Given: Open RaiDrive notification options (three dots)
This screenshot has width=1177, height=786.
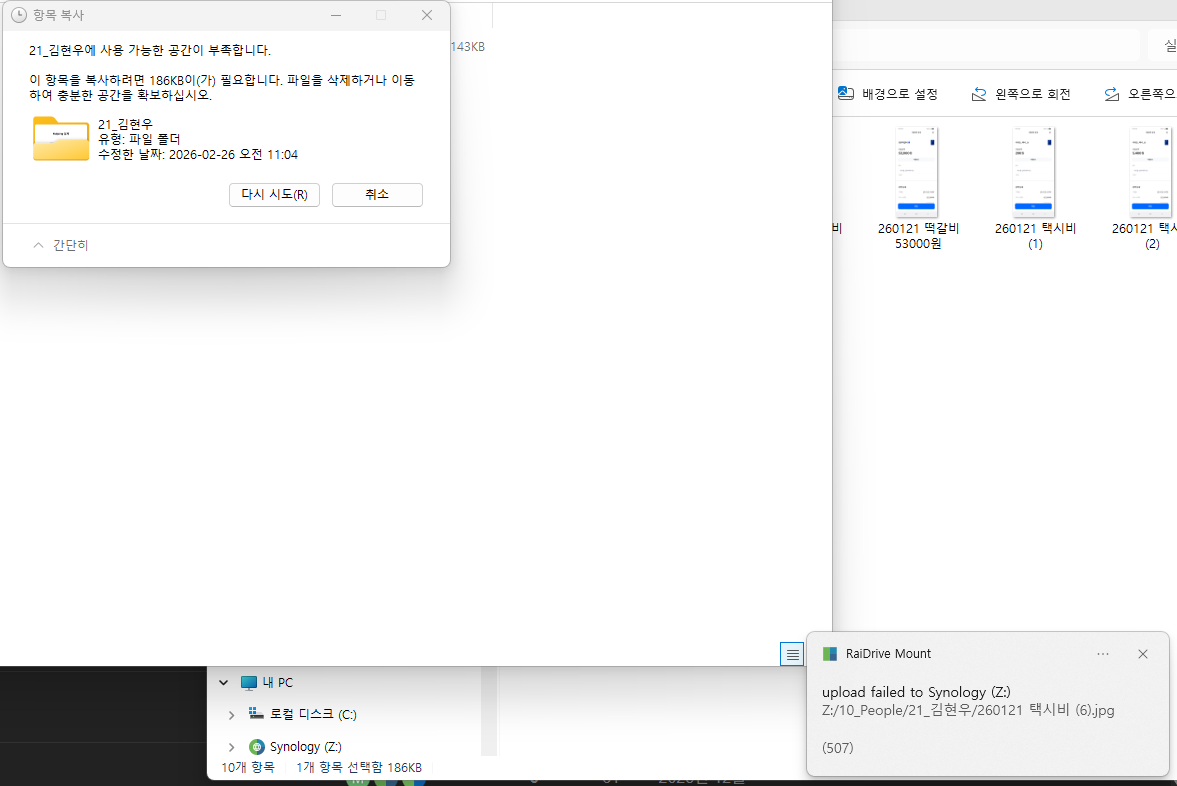Looking at the screenshot, I should coord(1102,653).
